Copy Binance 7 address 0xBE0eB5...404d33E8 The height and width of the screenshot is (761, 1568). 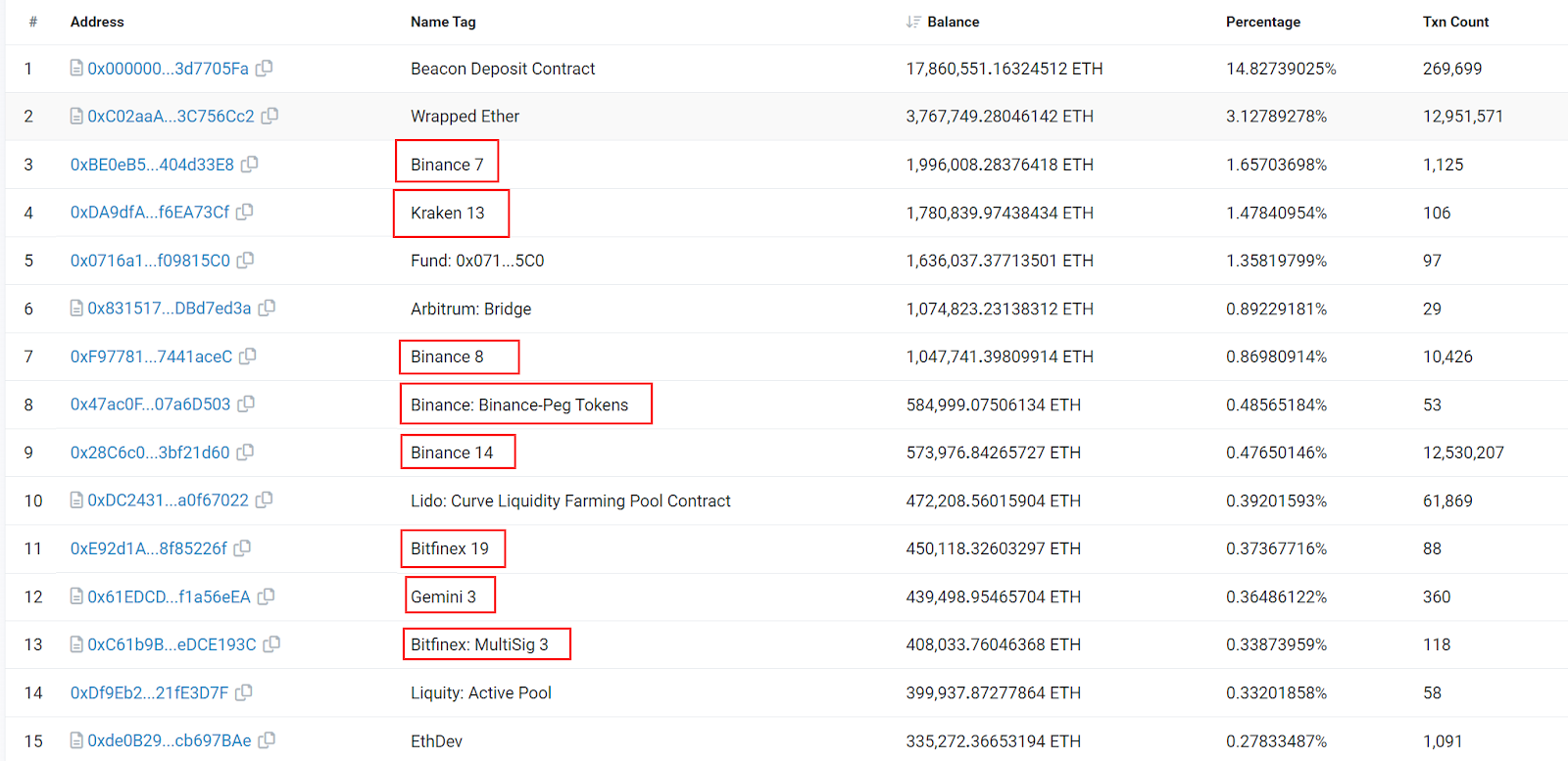(x=250, y=164)
